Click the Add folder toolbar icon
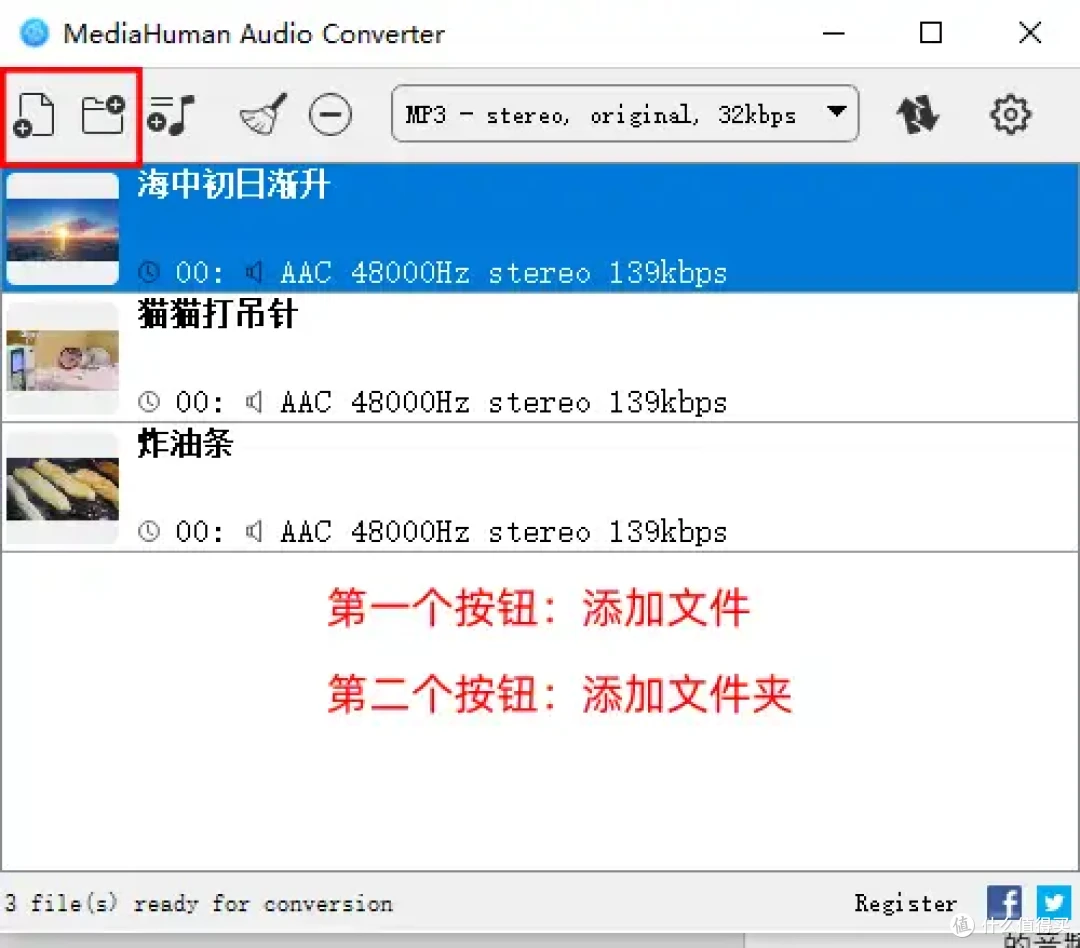The image size is (1080, 948). [103, 114]
